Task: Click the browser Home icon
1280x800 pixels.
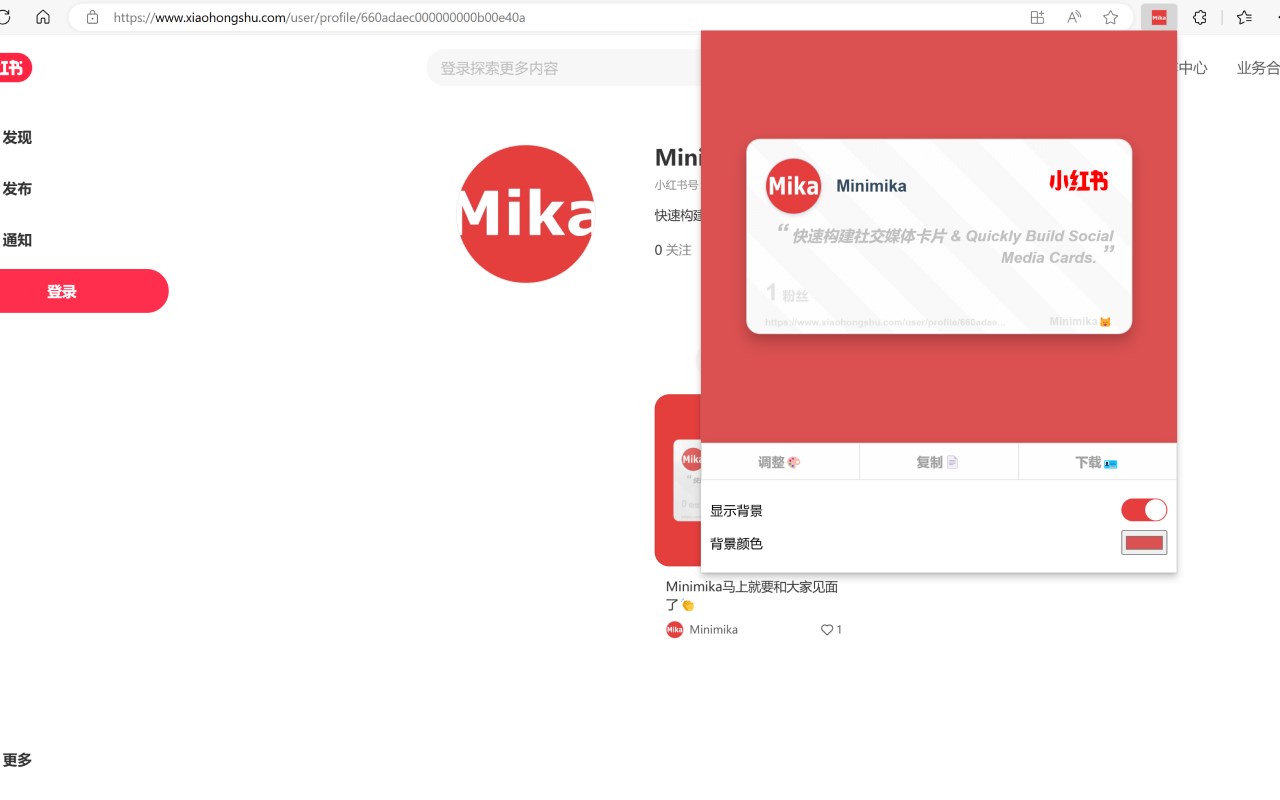Action: click(x=43, y=17)
